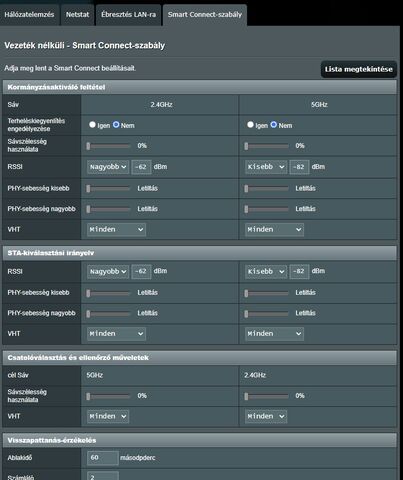
Task: Click the -62 dBm field in STA-kiválasztási section
Action: tap(141, 271)
